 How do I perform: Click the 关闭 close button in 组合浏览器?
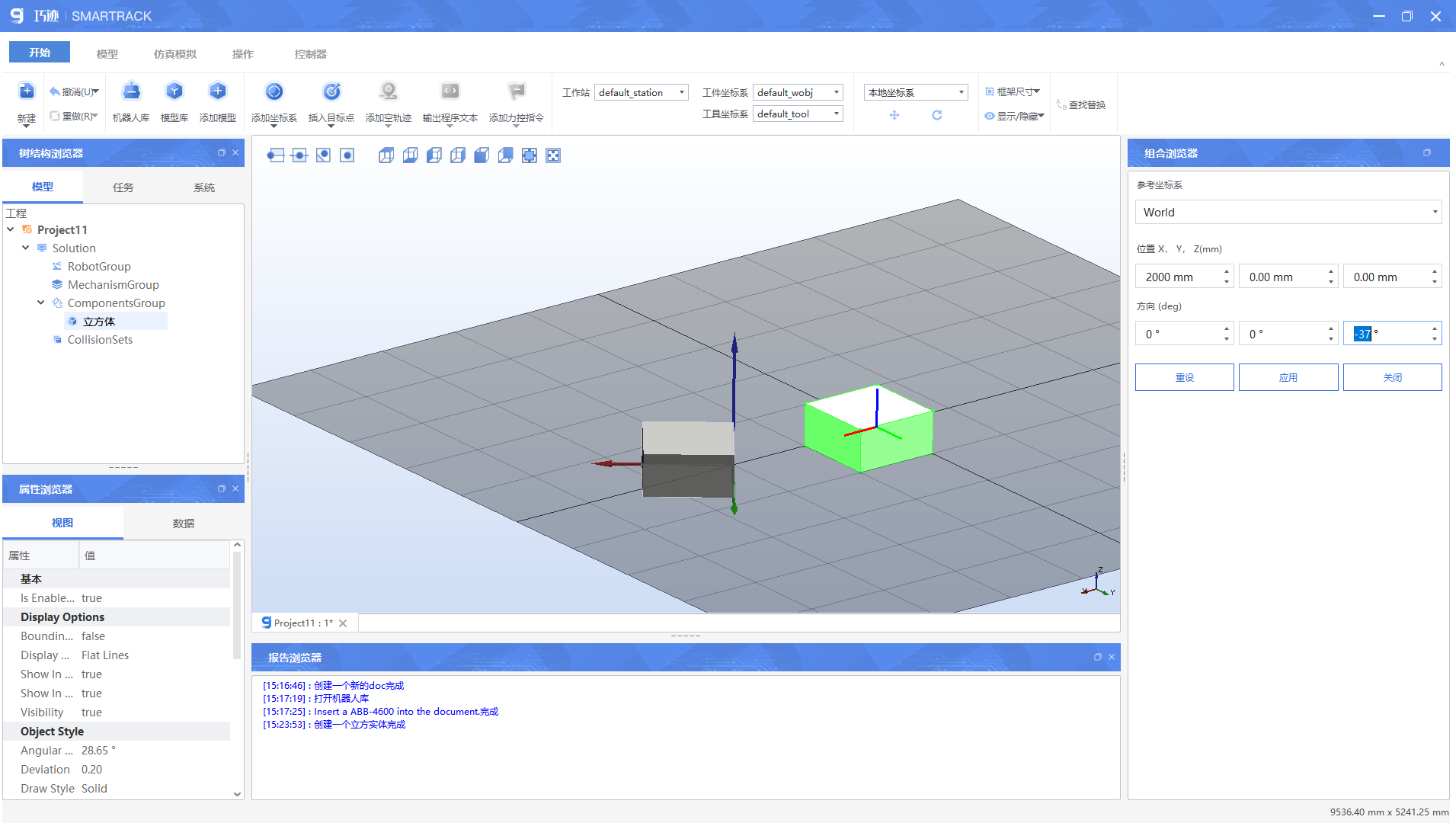(x=1393, y=377)
